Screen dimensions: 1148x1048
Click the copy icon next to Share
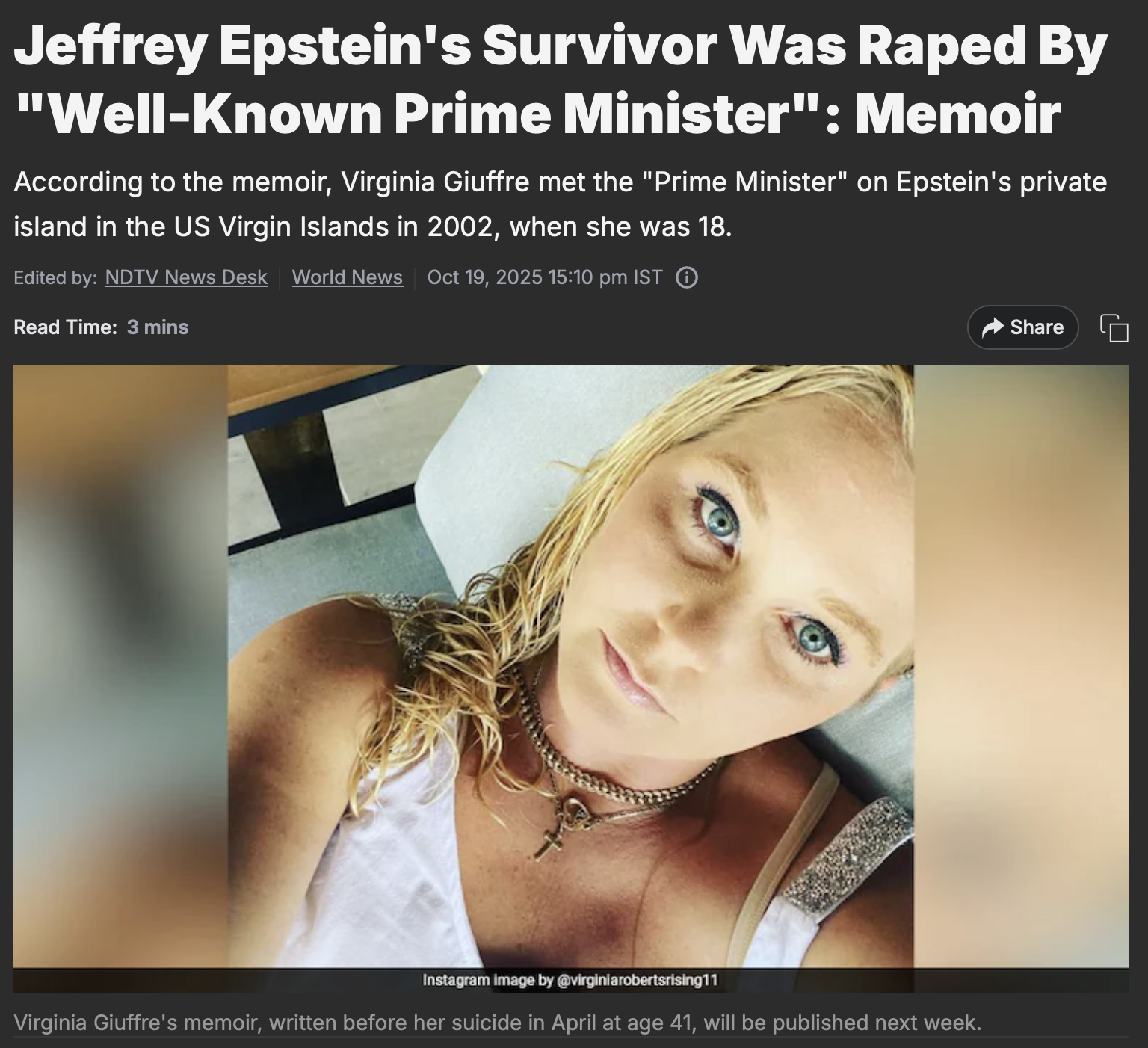coord(1114,327)
